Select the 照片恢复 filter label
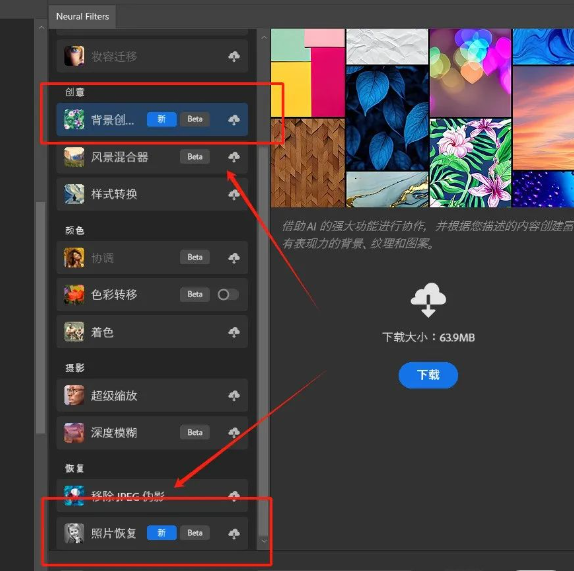574x571 pixels. [x=113, y=533]
